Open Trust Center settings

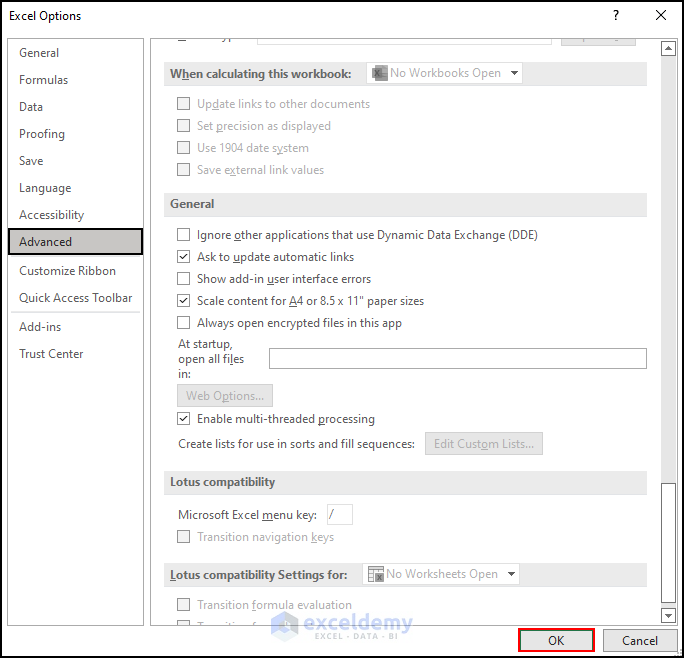[51, 354]
